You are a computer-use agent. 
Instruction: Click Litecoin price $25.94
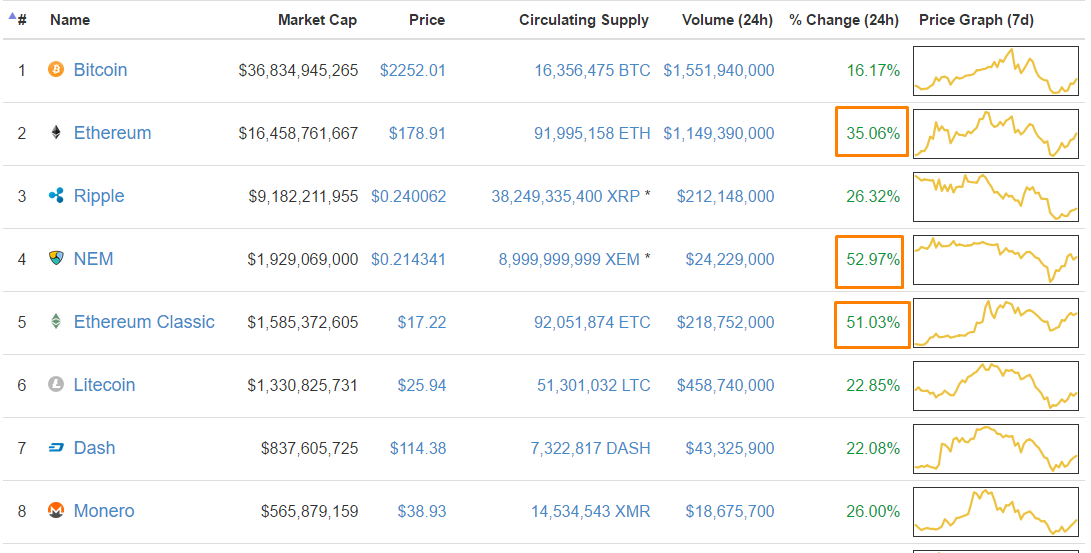422,385
